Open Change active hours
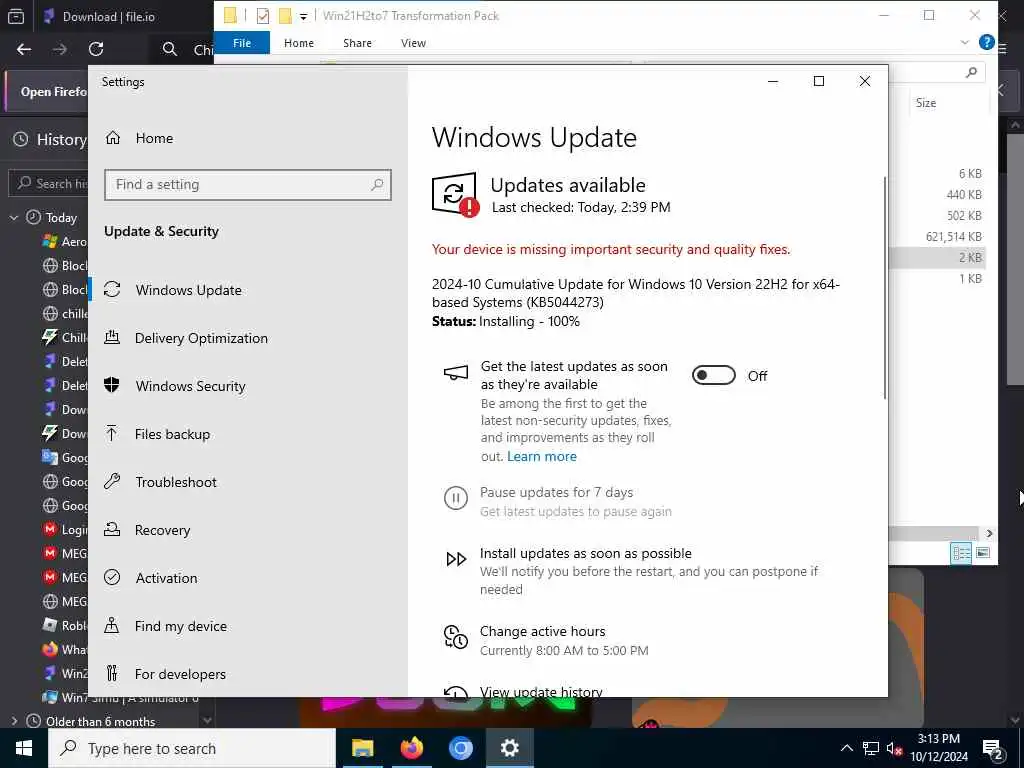Viewport: 1024px width, 768px height. pos(542,632)
